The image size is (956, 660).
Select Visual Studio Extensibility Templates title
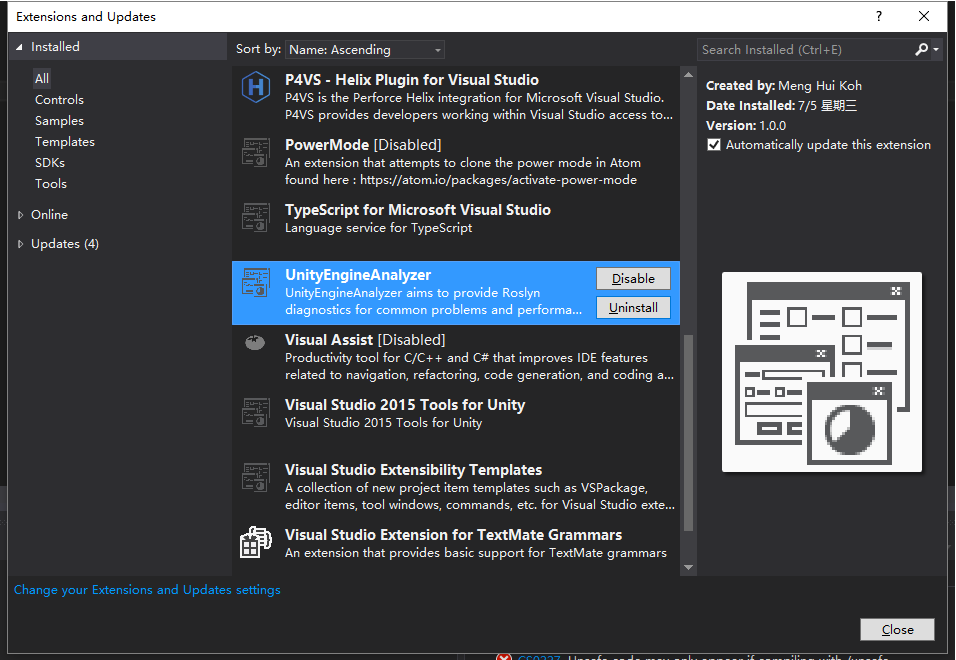pyautogui.click(x=413, y=470)
